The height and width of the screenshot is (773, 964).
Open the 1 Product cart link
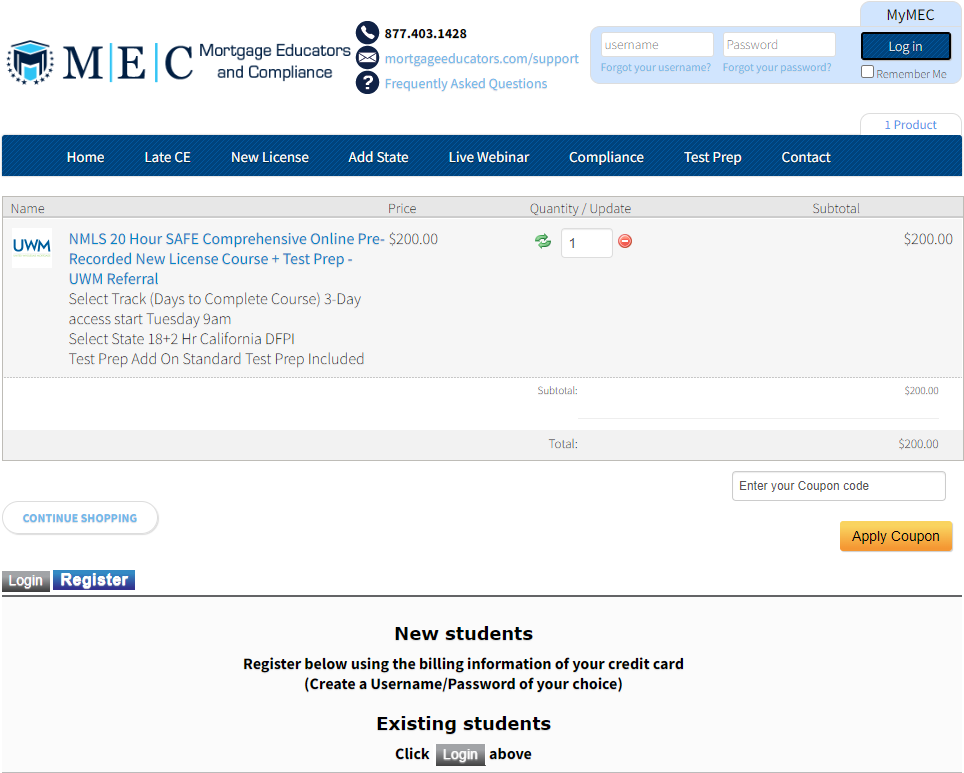911,125
